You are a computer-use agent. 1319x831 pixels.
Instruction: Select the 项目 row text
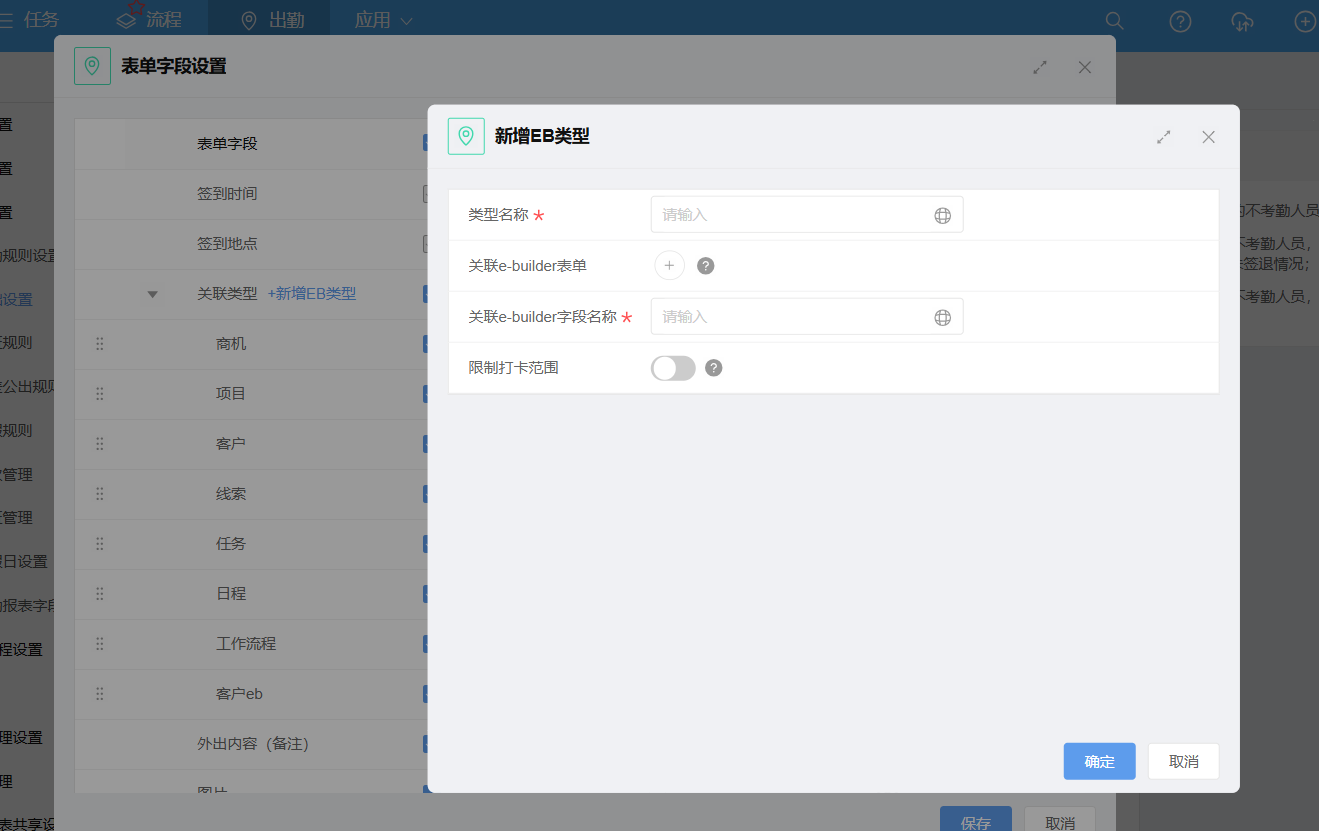[231, 394]
